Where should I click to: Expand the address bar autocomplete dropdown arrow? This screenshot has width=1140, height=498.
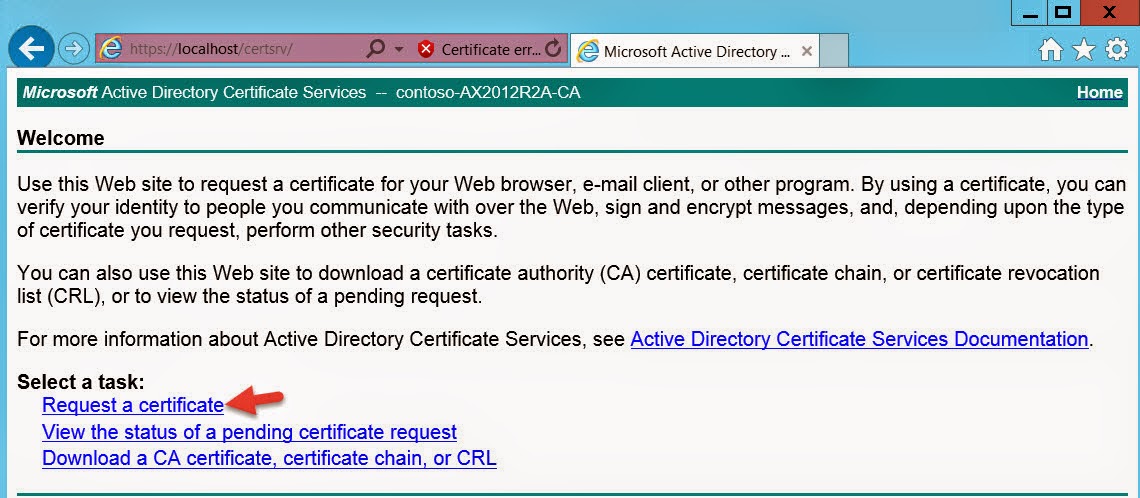(398, 49)
